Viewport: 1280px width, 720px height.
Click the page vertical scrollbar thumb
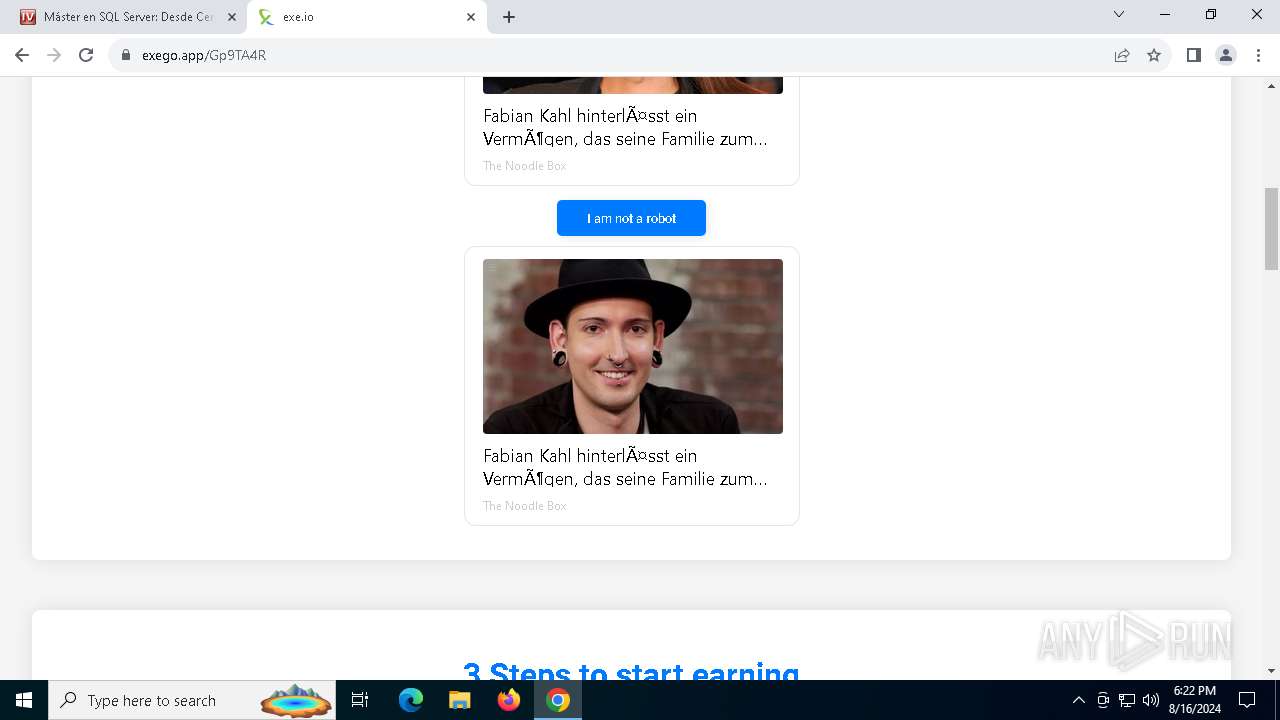click(x=1272, y=229)
